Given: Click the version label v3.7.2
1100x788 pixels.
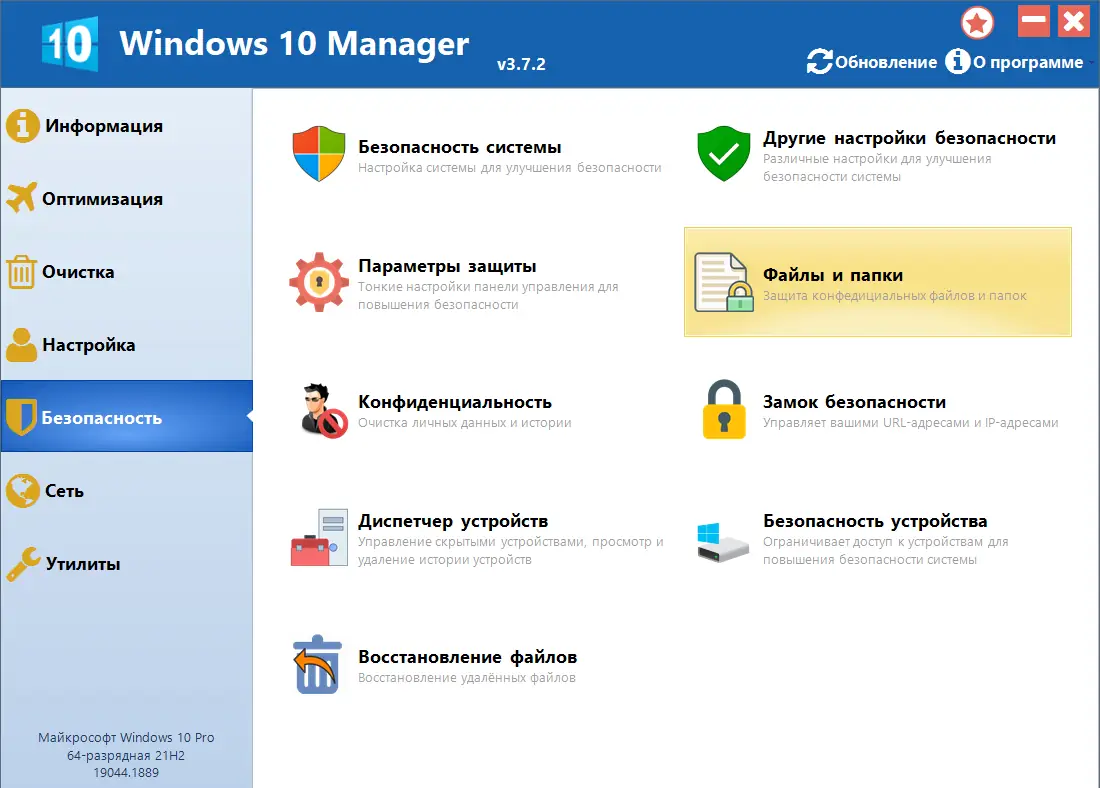Looking at the screenshot, I should (521, 64).
